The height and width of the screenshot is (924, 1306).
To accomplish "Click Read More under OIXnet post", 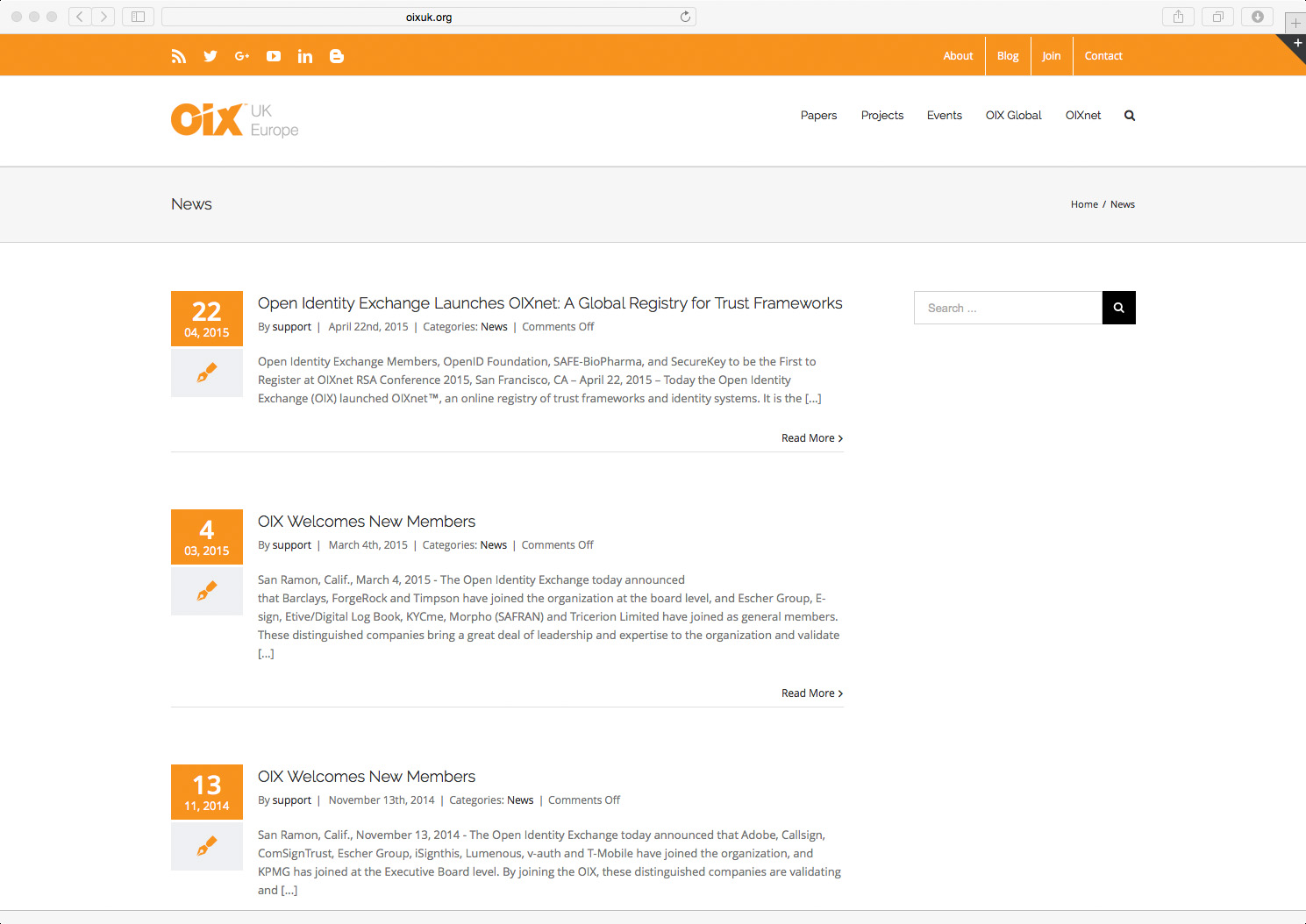I will [x=812, y=438].
